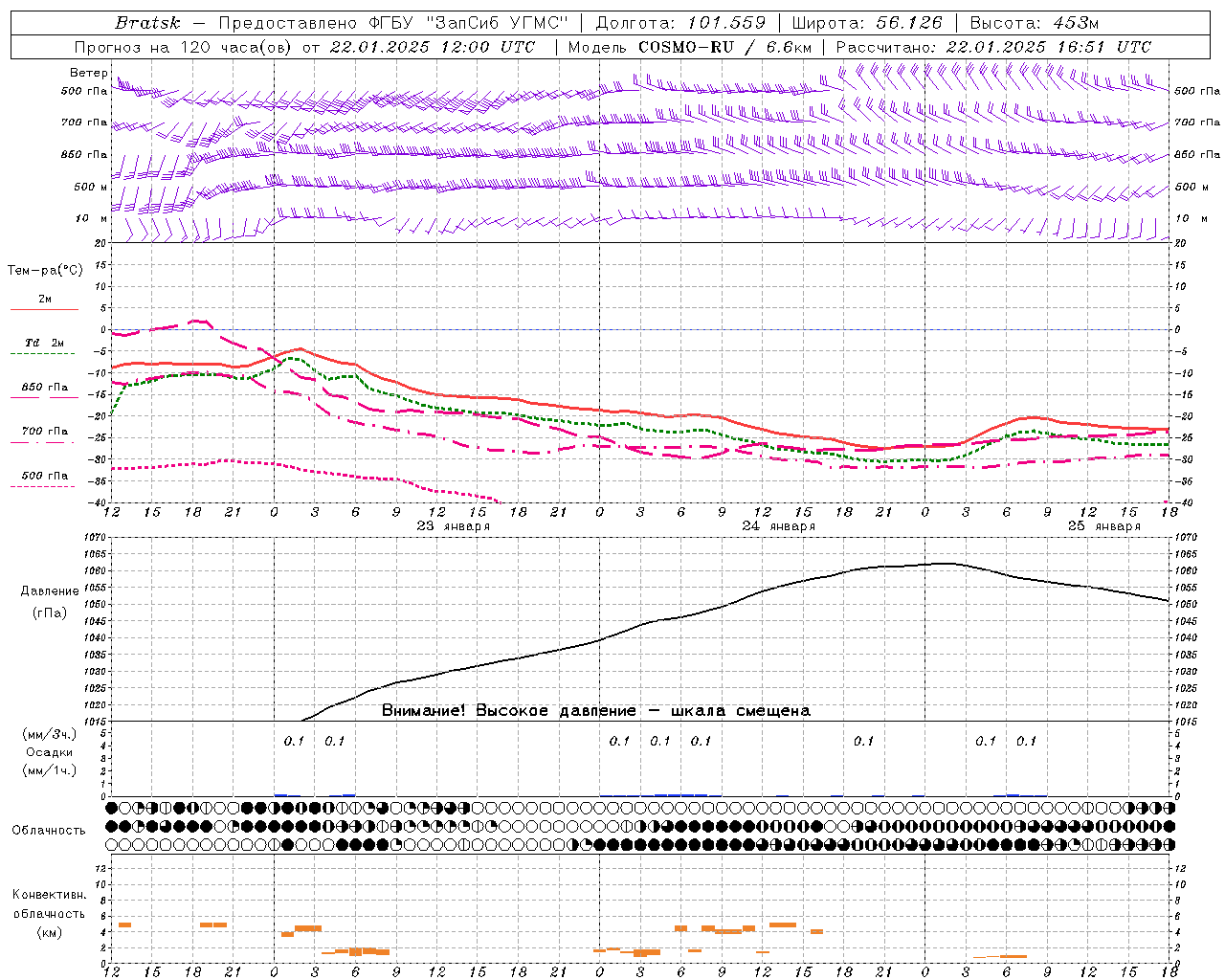Click the Bratsk station name in header
This screenshot has height=980, width=1225.
147,23
